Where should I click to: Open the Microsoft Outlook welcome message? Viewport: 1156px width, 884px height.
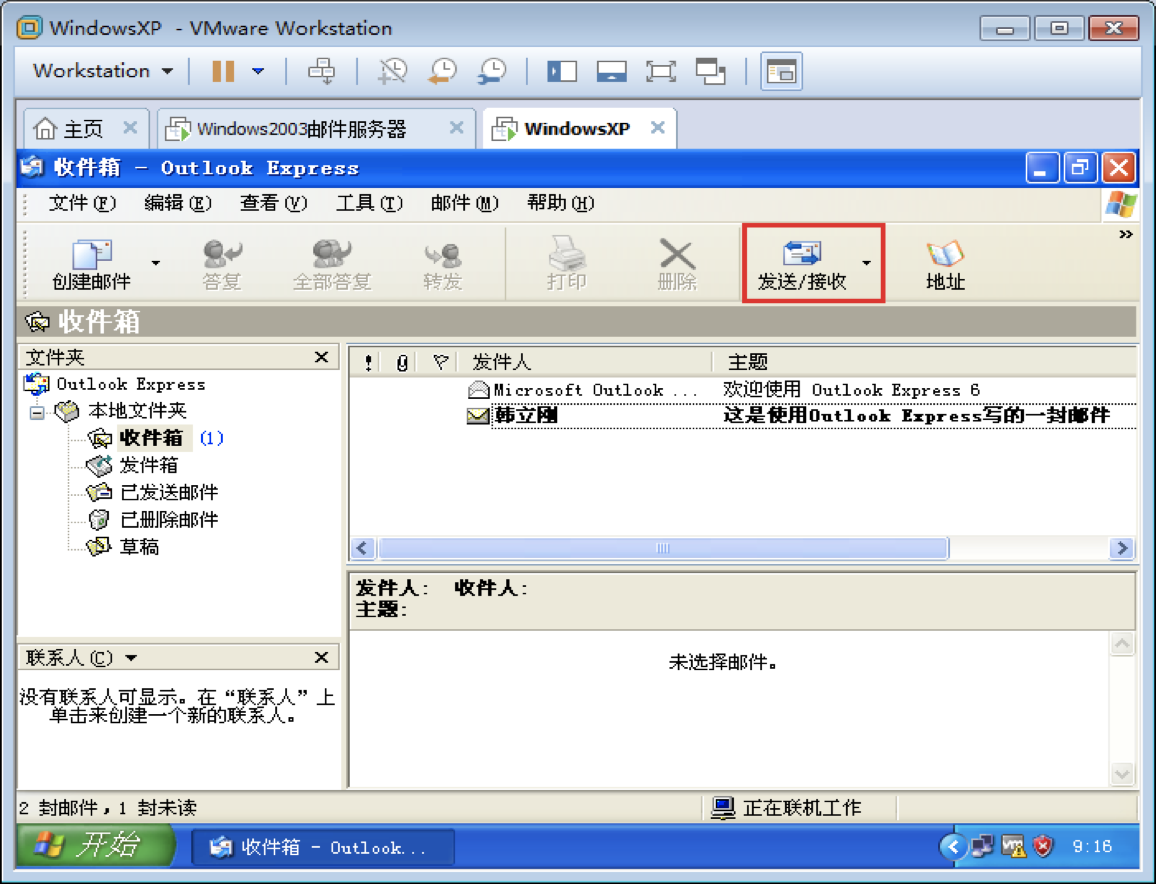[742, 390]
